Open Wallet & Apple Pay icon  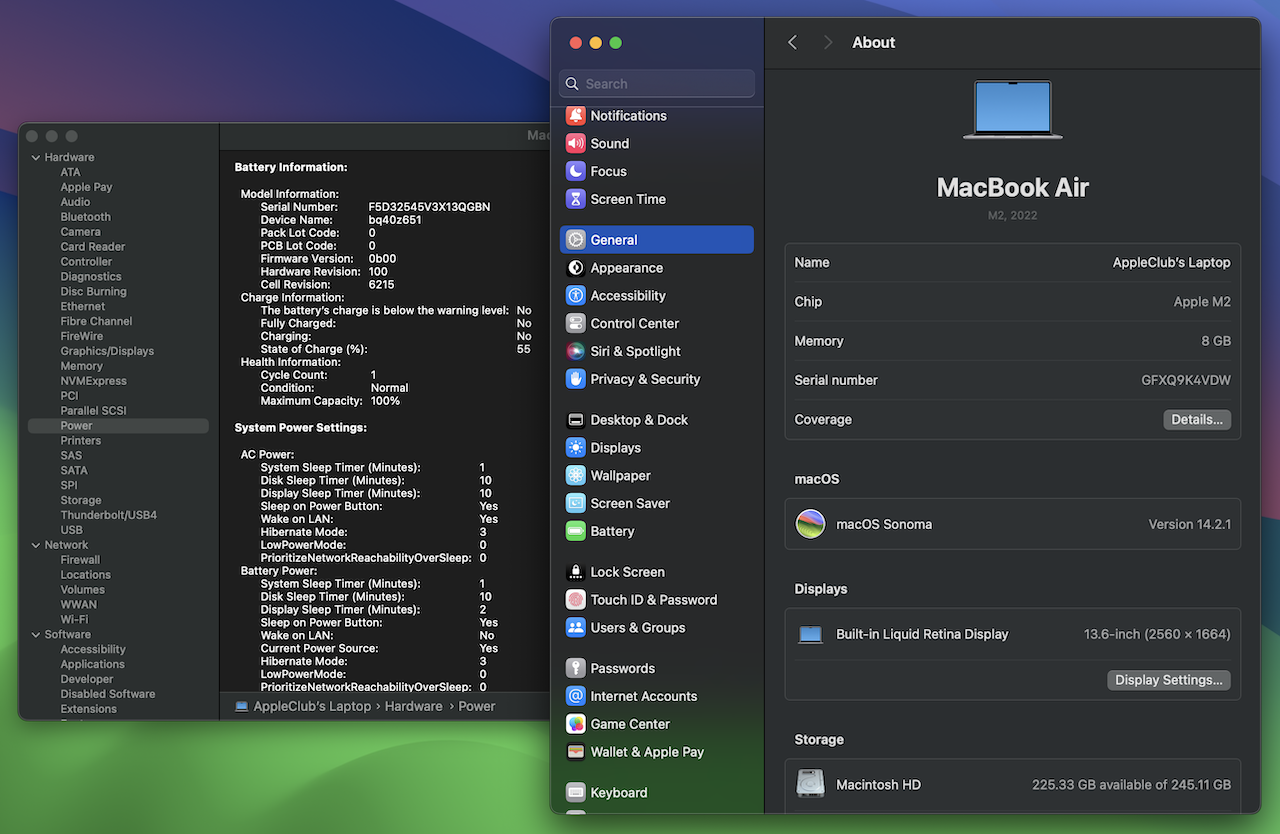coord(575,752)
